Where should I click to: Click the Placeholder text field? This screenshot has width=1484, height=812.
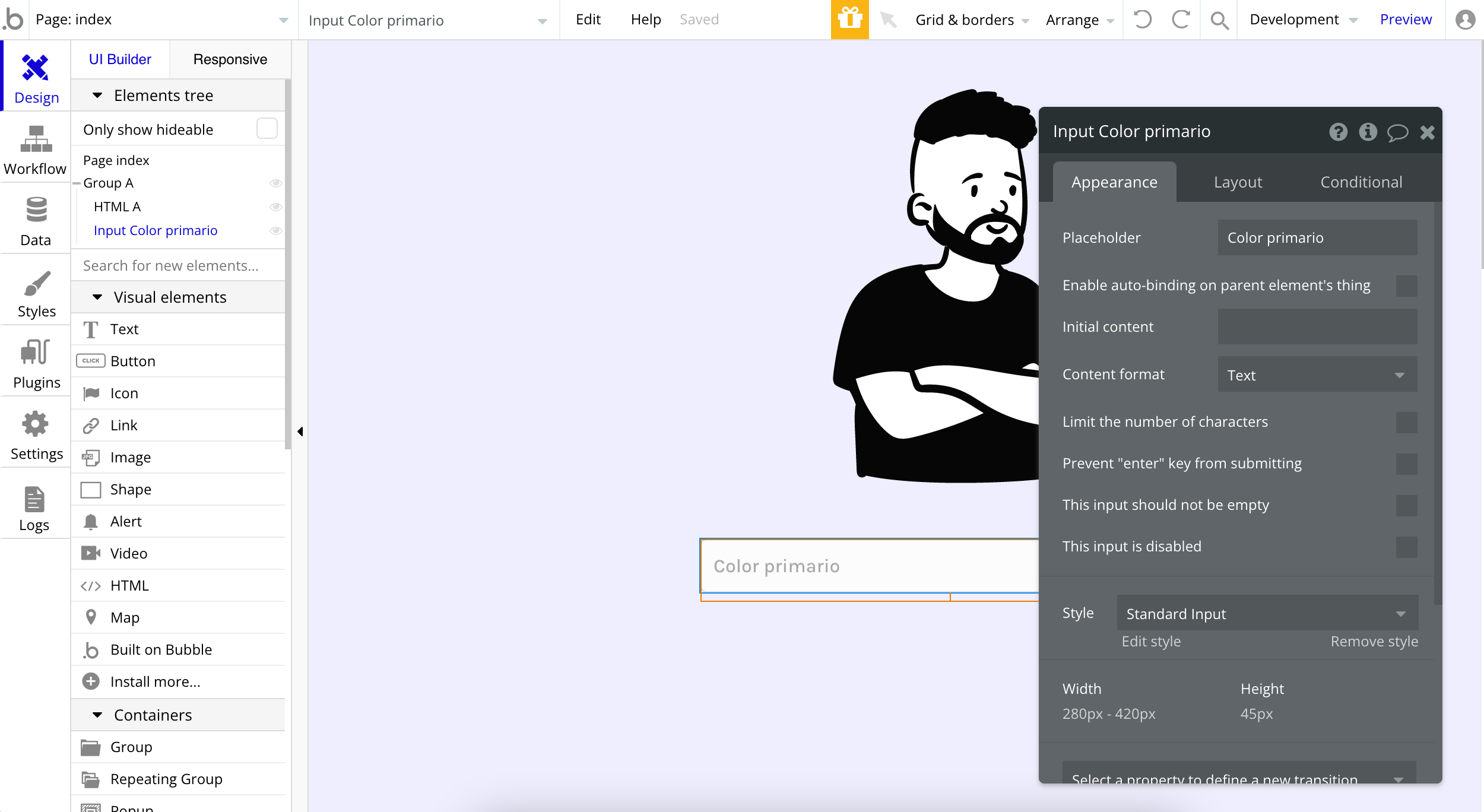(1317, 237)
